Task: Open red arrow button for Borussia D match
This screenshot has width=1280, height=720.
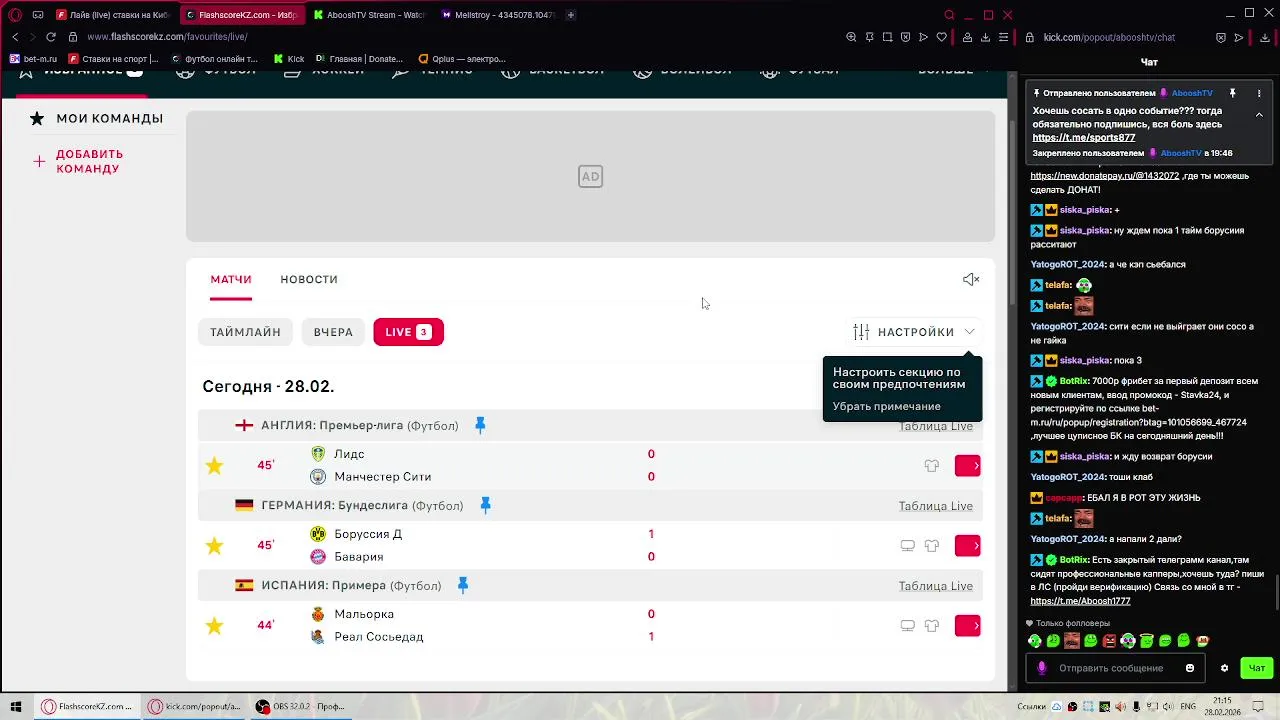Action: tap(967, 545)
